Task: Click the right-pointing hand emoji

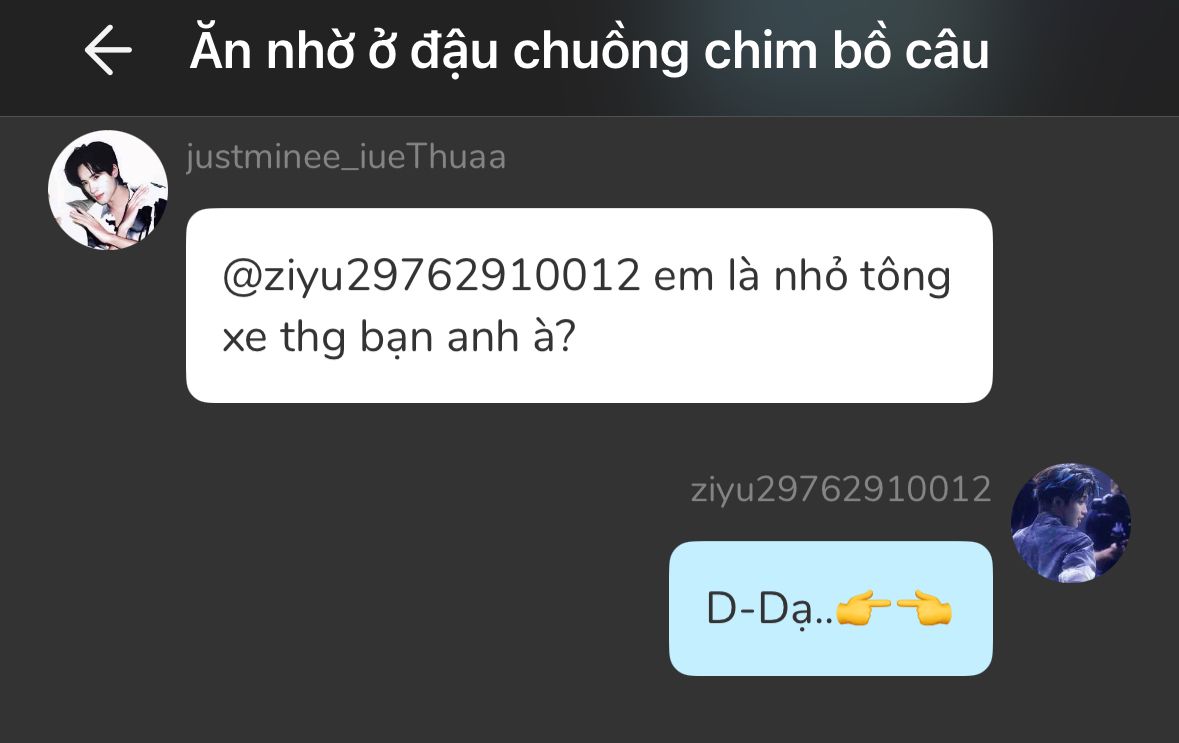Action: pos(863,609)
